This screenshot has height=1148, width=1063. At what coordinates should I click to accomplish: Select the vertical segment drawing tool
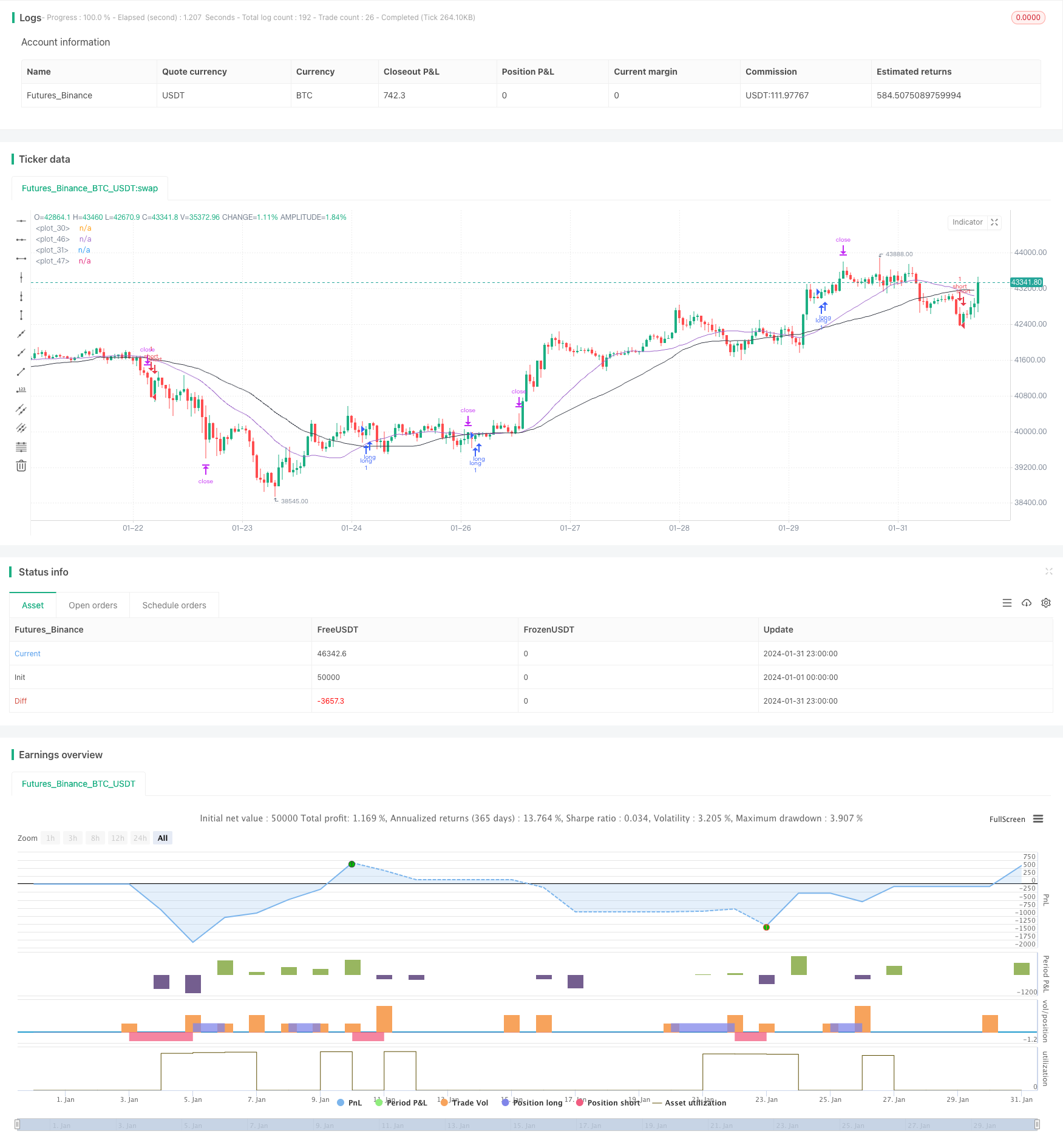tap(21, 315)
